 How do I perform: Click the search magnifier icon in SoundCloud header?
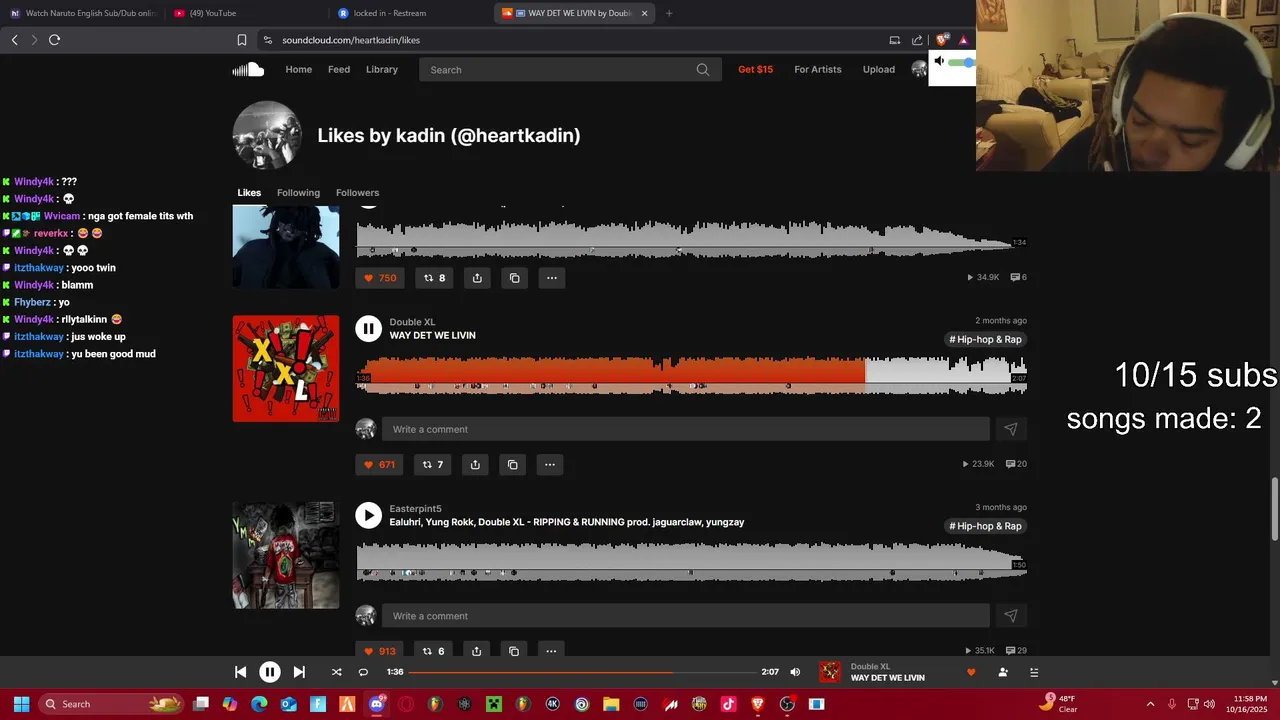703,70
